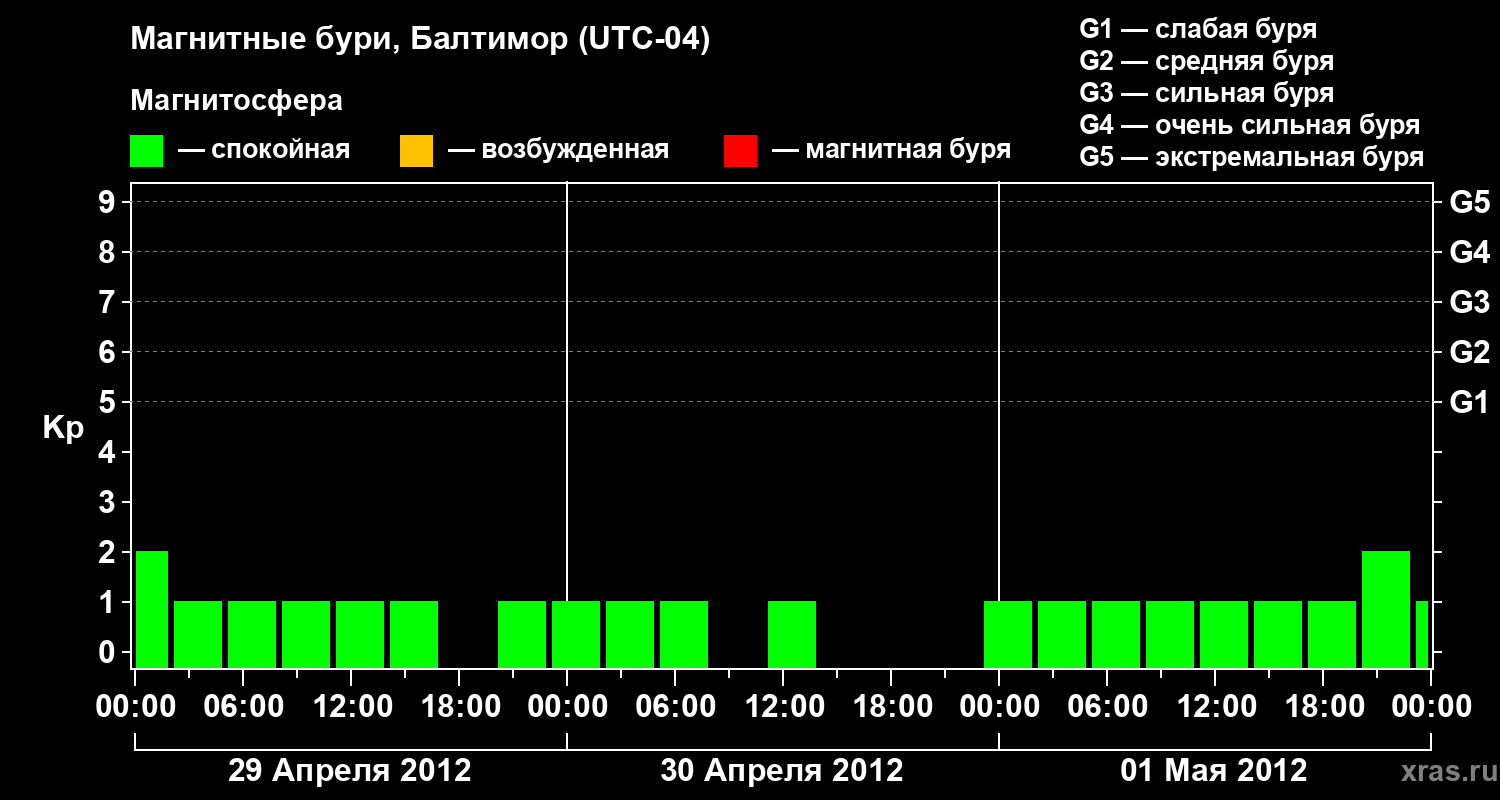Click the green bar at 12:00 on 01 May

tap(1224, 634)
